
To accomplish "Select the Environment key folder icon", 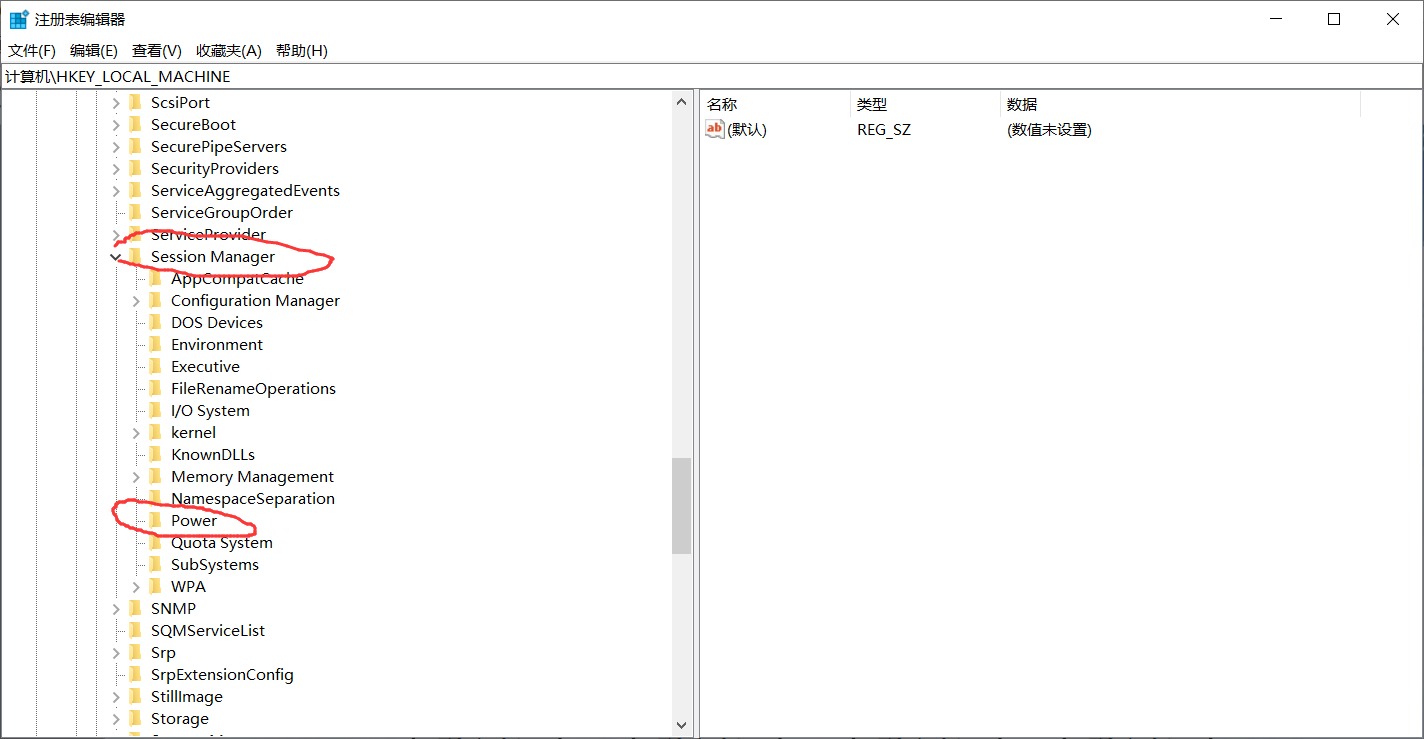I will pyautogui.click(x=155, y=344).
